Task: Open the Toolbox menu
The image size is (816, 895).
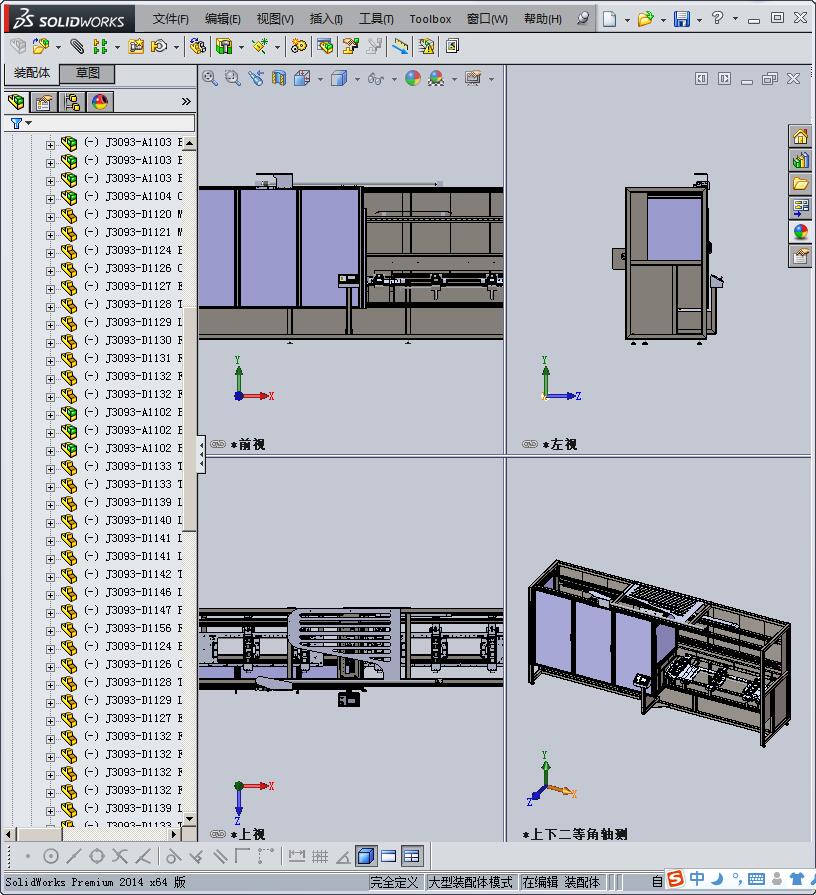Action: [x=430, y=19]
